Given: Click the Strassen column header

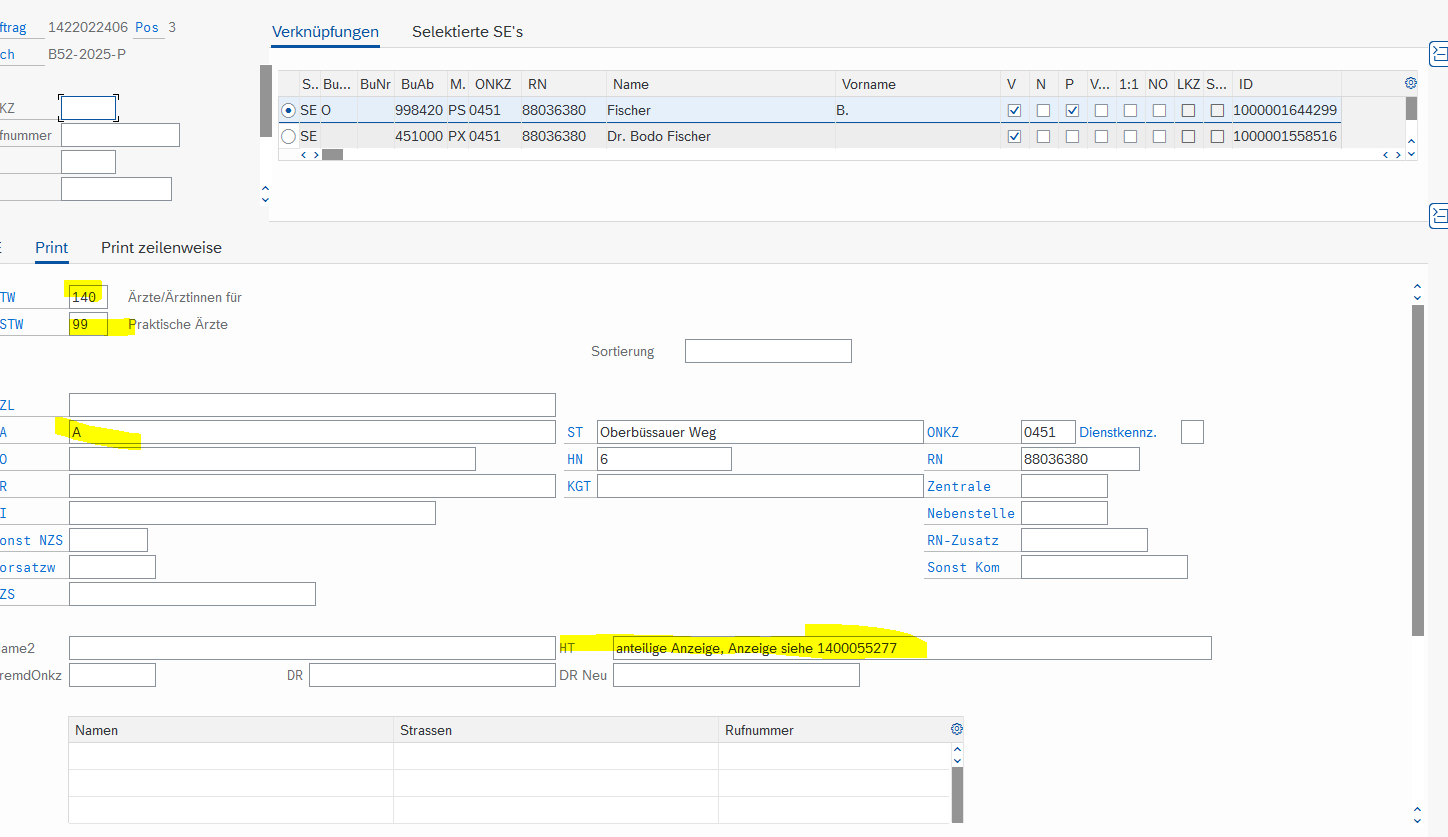Looking at the screenshot, I should (556, 730).
